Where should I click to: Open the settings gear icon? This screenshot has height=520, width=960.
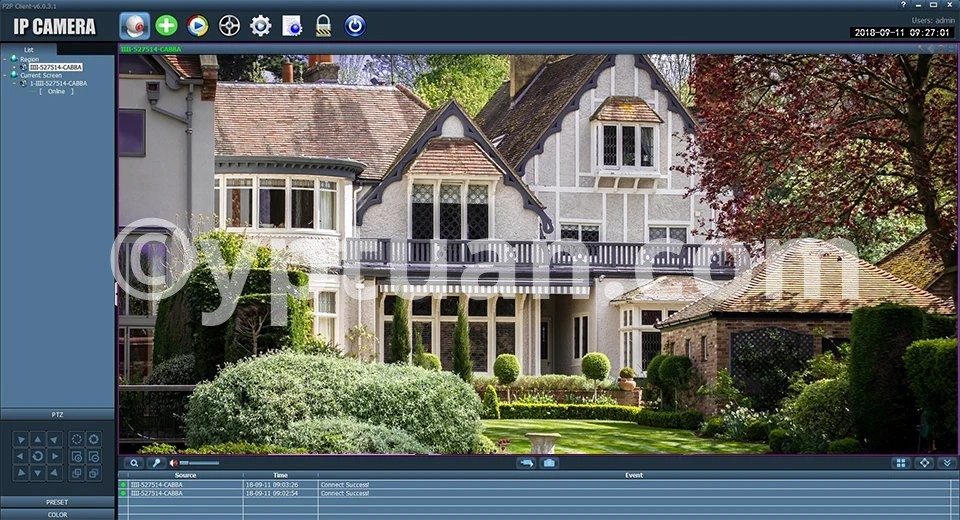(x=260, y=26)
